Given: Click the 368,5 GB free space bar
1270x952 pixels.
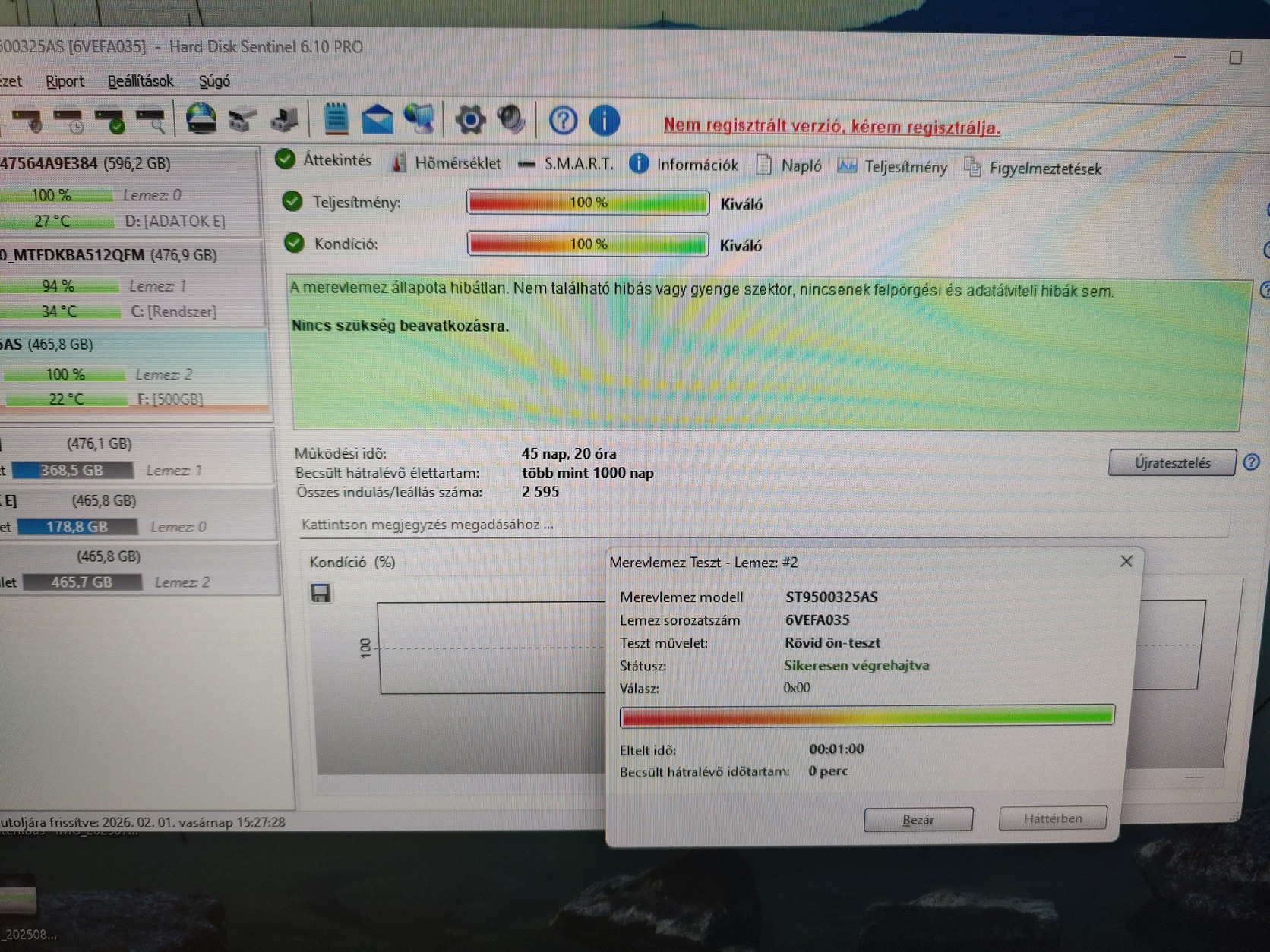Looking at the screenshot, I should point(72,471).
